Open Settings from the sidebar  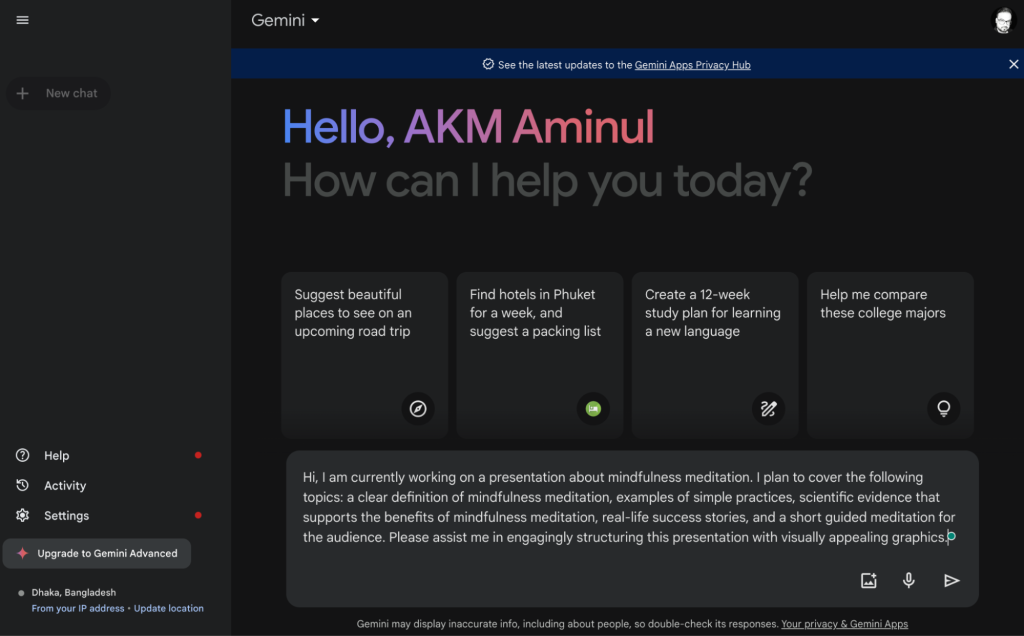click(x=66, y=516)
